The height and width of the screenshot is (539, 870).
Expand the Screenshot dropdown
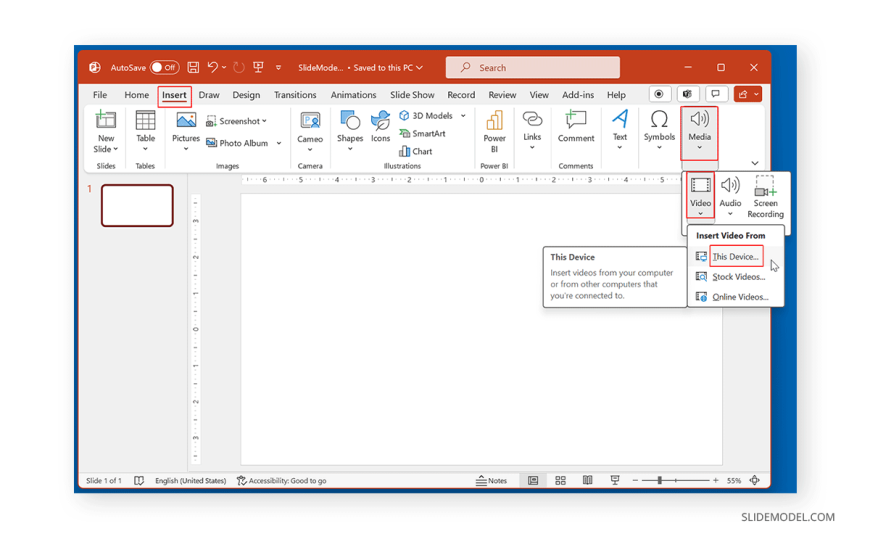[x=264, y=121]
